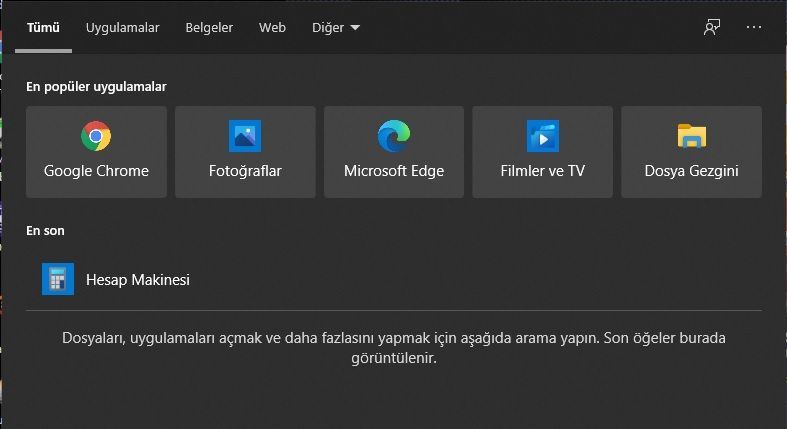
Task: Start Filmler ve TV app
Action: (543, 152)
